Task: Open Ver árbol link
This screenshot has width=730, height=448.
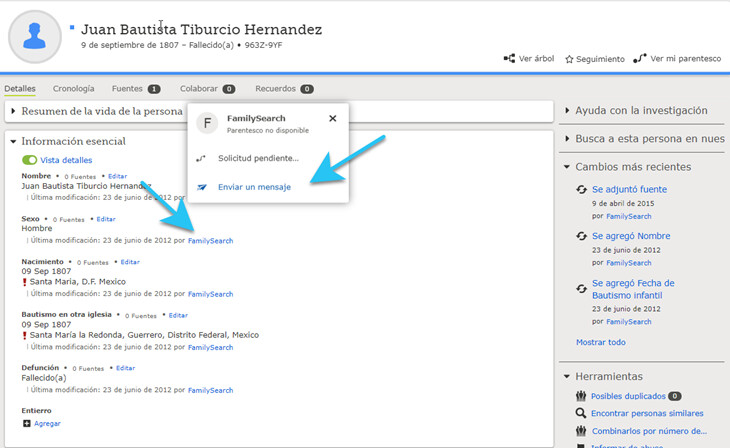Action: 536,59
